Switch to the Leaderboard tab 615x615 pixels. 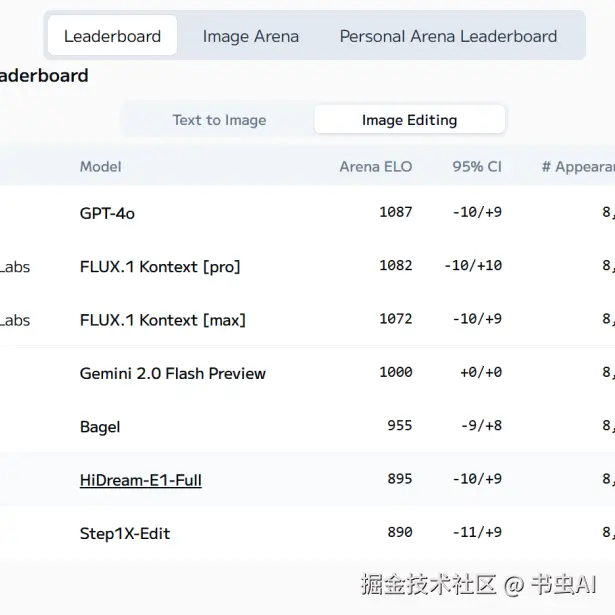tap(112, 36)
